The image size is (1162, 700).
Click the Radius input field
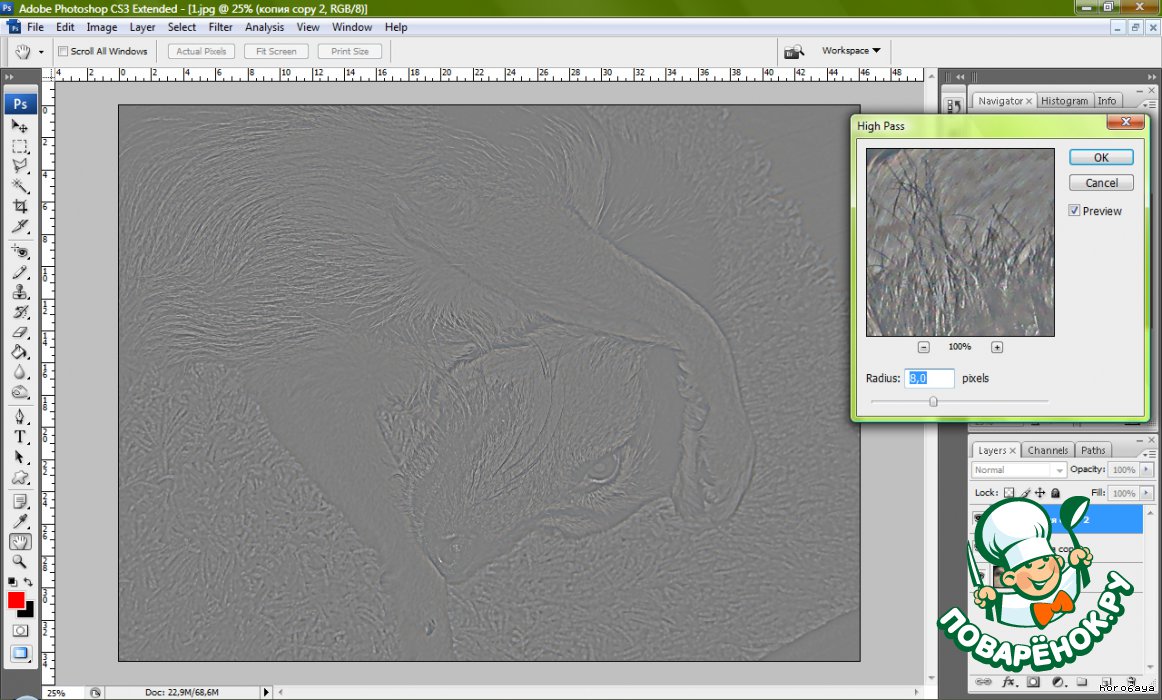[x=929, y=379]
